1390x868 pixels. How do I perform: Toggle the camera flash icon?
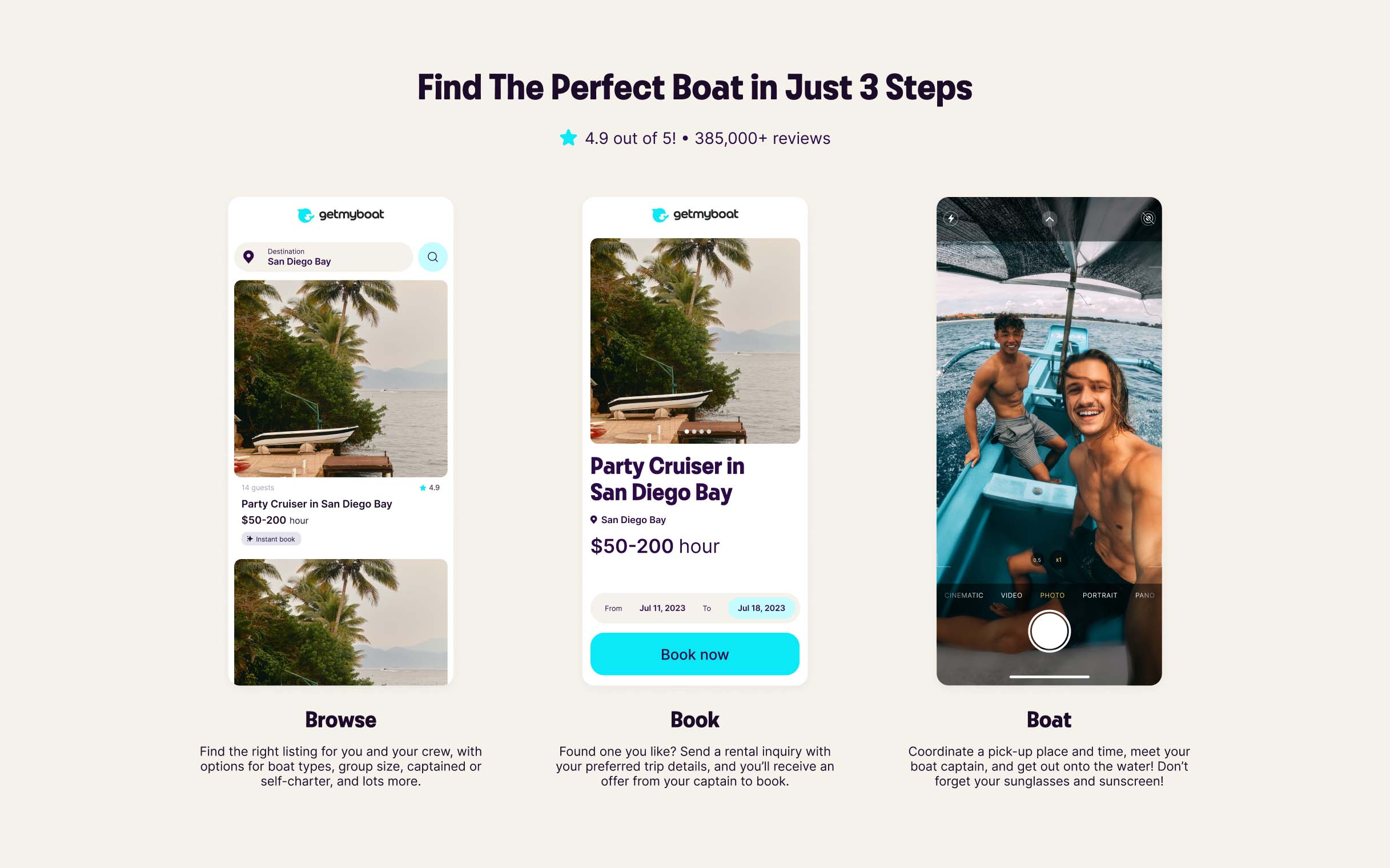click(951, 219)
